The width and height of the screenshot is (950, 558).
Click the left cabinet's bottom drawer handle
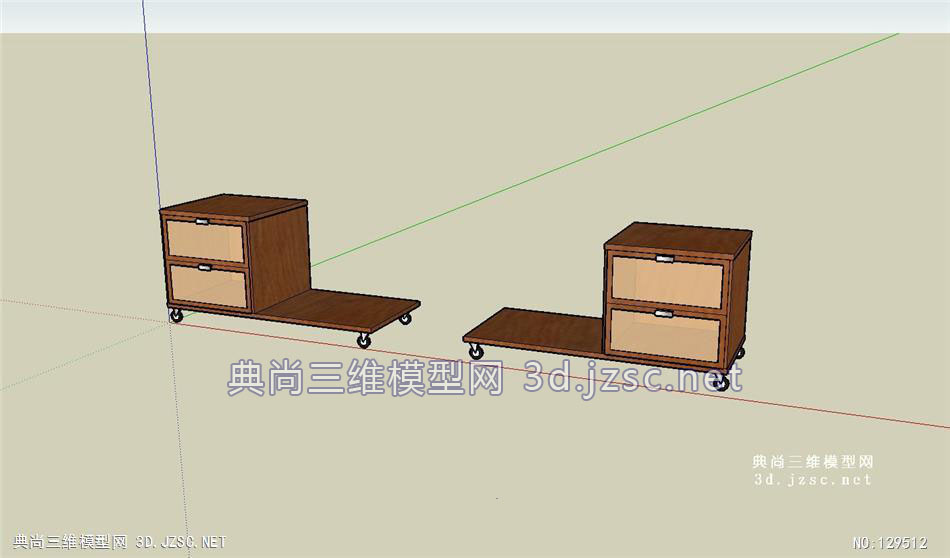pyautogui.click(x=205, y=267)
